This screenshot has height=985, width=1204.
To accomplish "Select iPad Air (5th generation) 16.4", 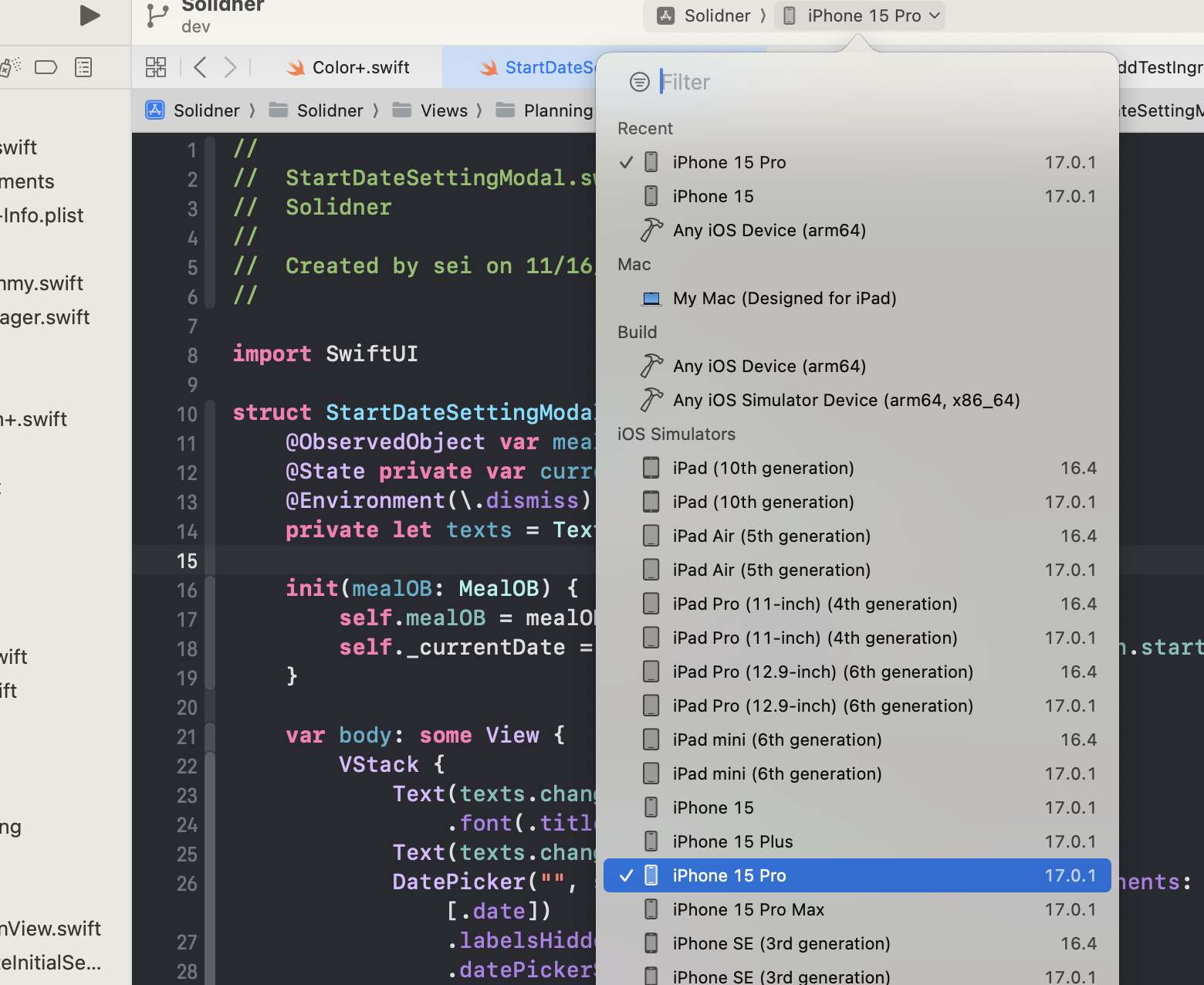I will (857, 536).
